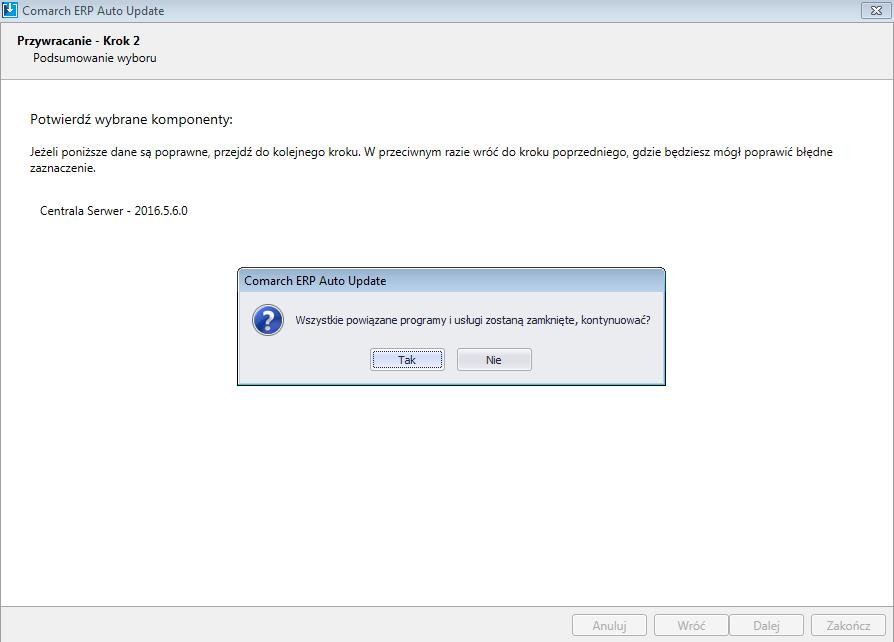Viewport: 894px width, 642px height.
Task: Confirm by clicking the Tak button
Action: pyautogui.click(x=407, y=360)
